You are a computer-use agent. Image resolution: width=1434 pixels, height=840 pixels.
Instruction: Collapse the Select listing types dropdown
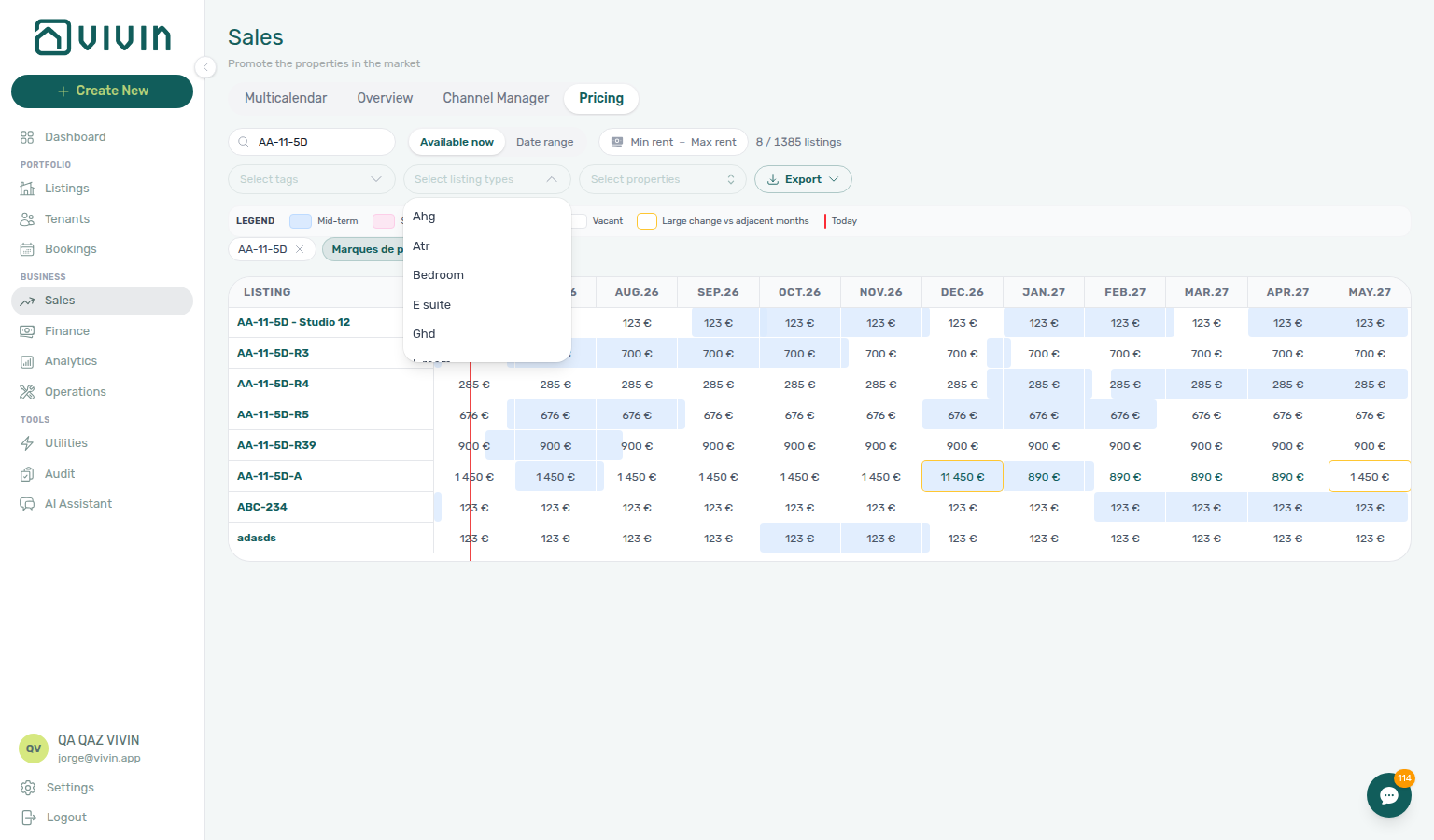(487, 179)
